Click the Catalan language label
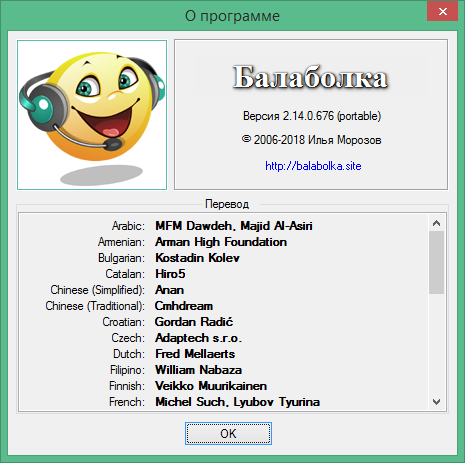 (125, 274)
